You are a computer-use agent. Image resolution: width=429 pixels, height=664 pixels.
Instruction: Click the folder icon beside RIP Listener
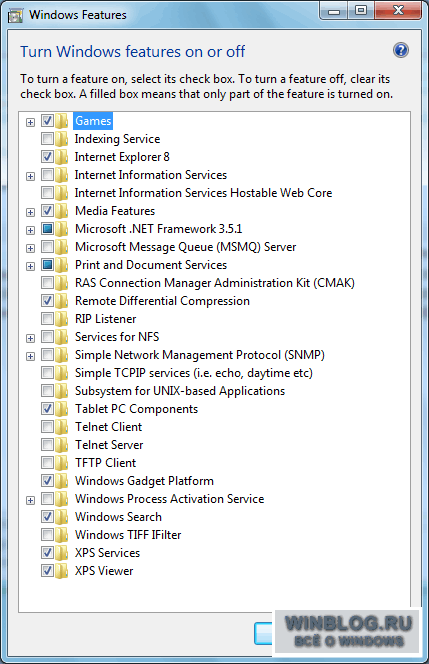pyautogui.click(x=62, y=319)
